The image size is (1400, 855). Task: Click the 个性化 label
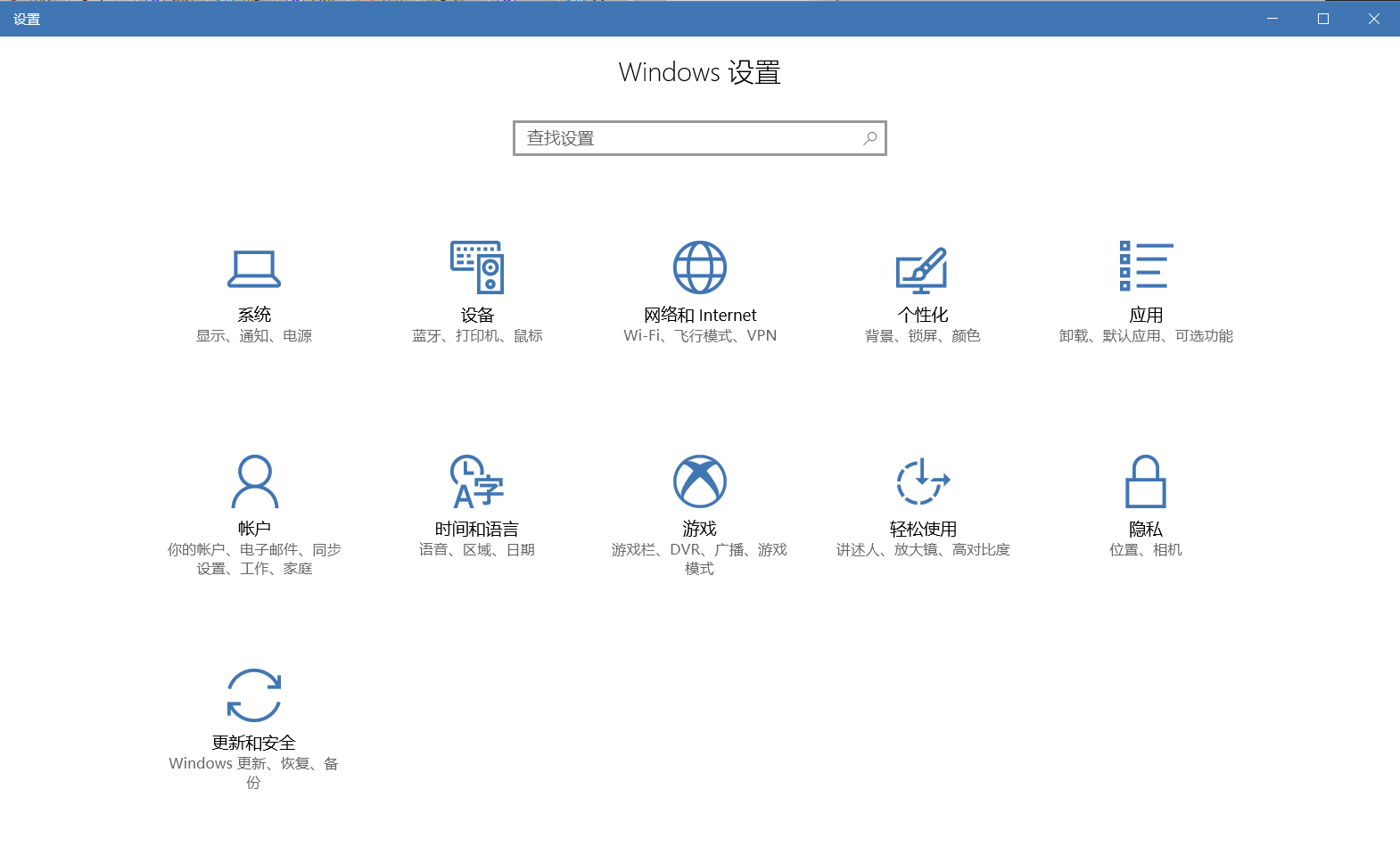[923, 315]
